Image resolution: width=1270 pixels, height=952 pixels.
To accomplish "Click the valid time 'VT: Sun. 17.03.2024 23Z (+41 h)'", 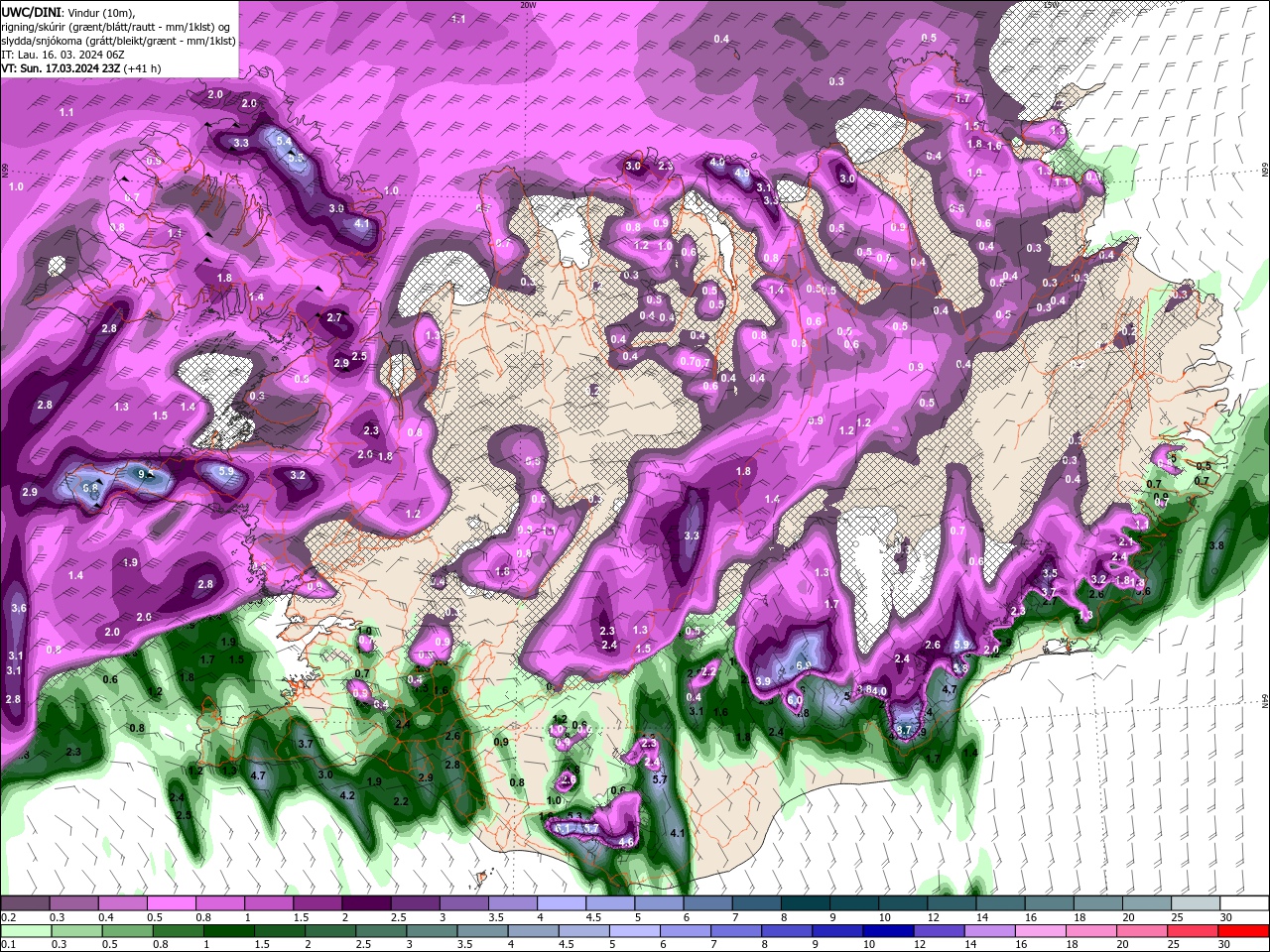I will click(x=81, y=68).
